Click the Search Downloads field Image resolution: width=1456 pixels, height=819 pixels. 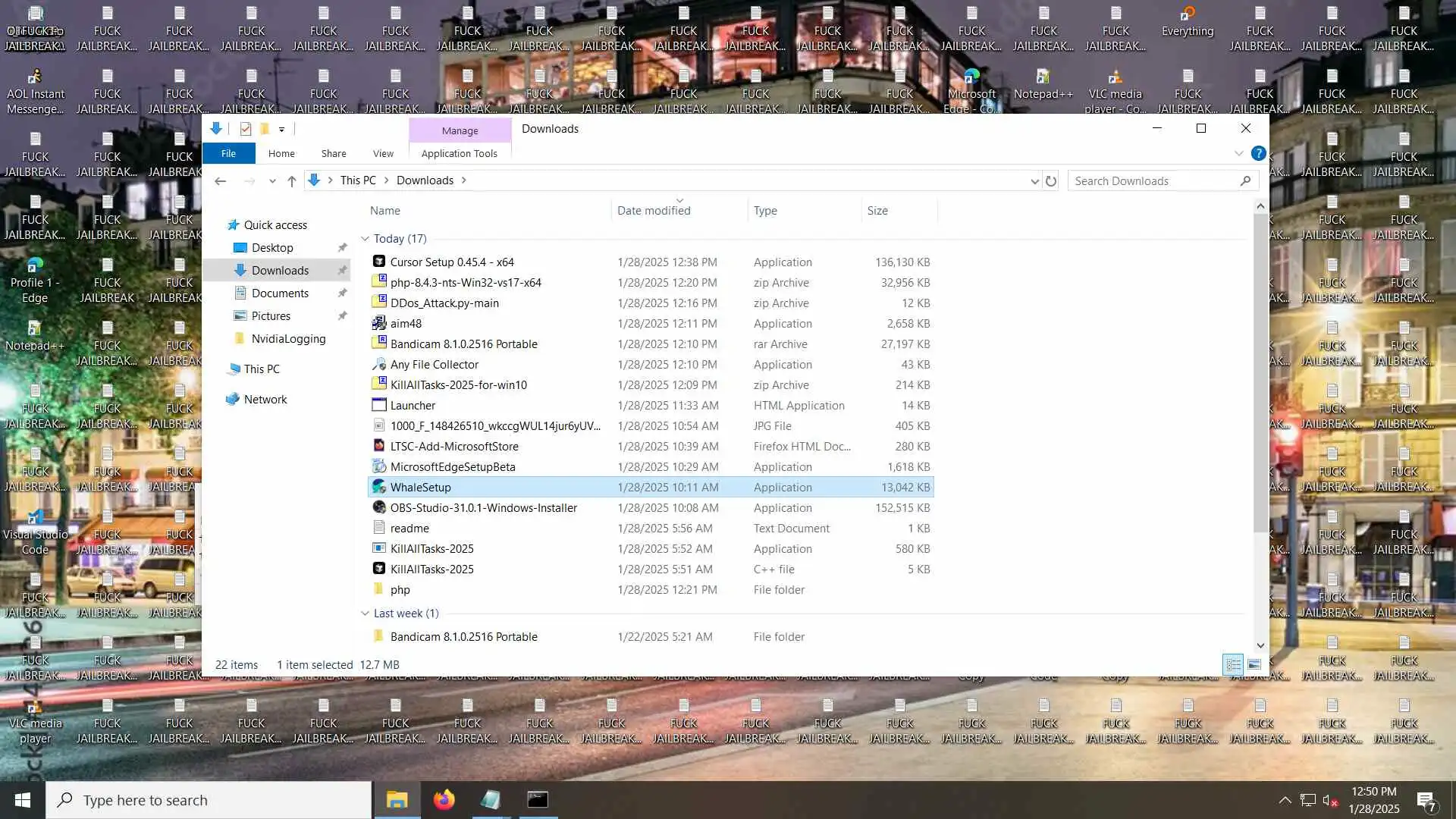pos(1153,181)
